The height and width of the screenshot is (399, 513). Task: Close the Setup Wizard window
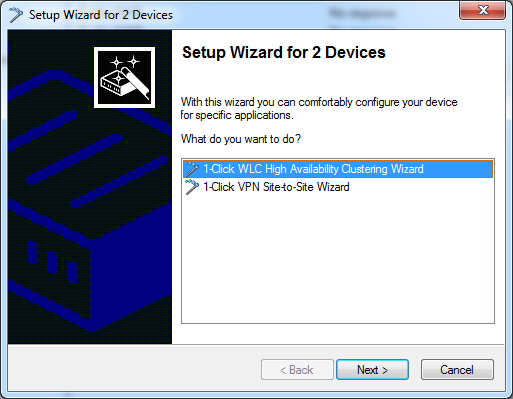click(x=482, y=10)
